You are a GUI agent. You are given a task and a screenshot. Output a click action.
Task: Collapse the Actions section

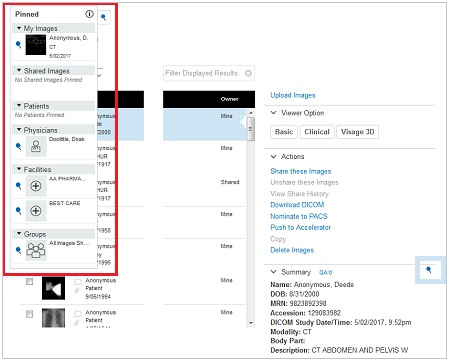tap(274, 156)
